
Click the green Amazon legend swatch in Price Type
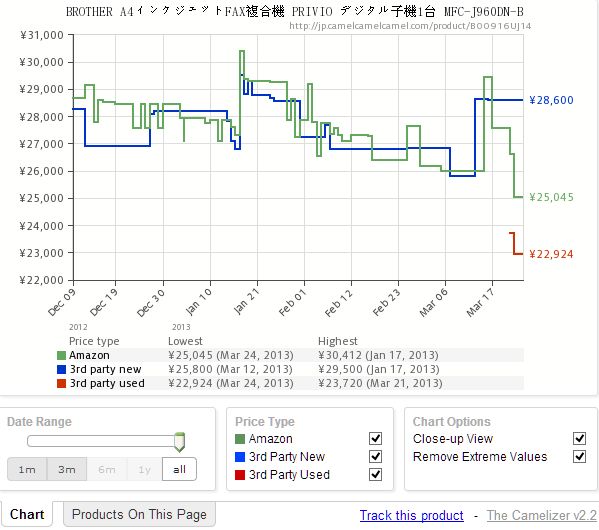(x=240, y=439)
